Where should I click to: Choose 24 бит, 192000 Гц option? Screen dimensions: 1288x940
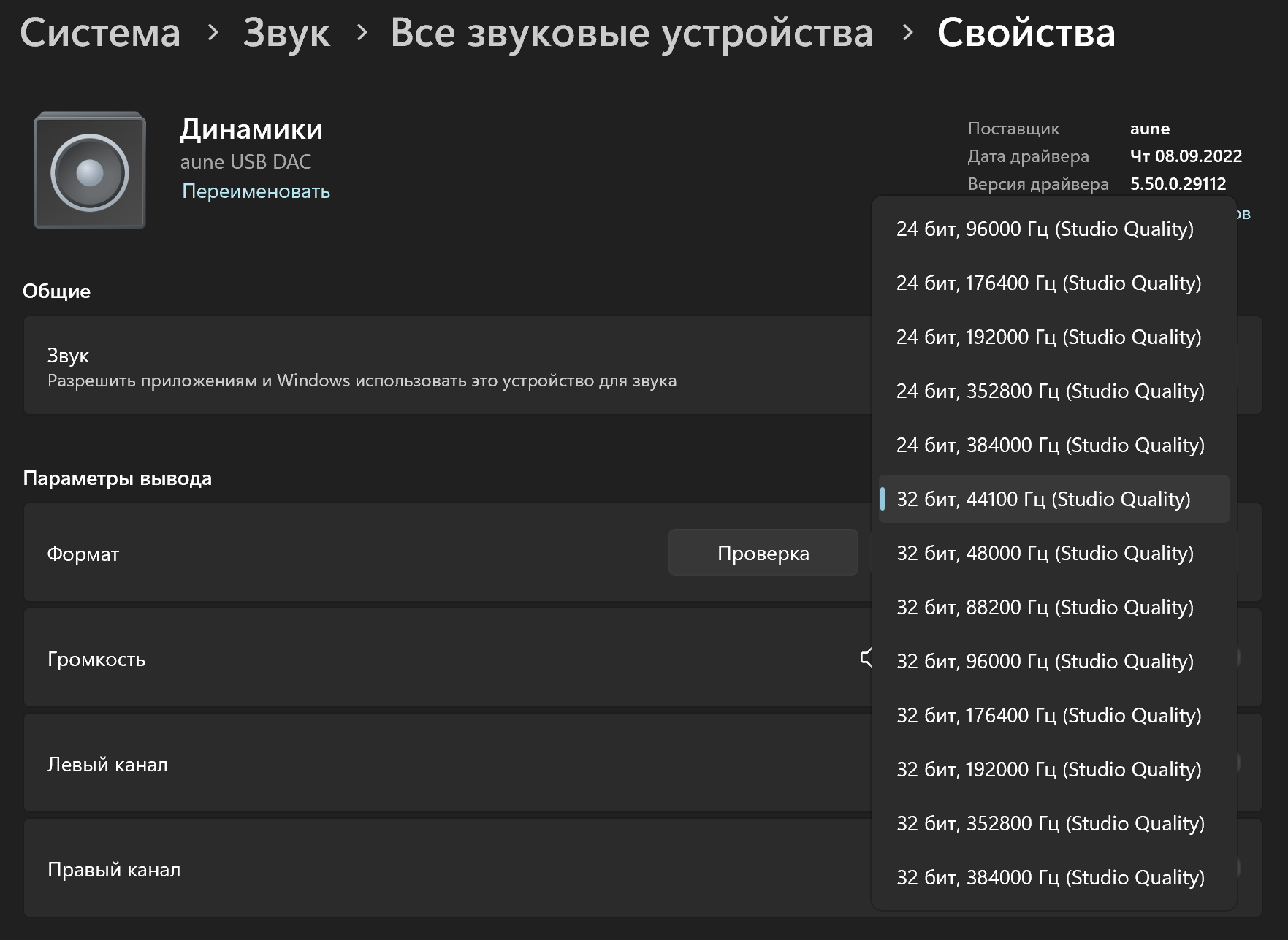tap(1048, 337)
